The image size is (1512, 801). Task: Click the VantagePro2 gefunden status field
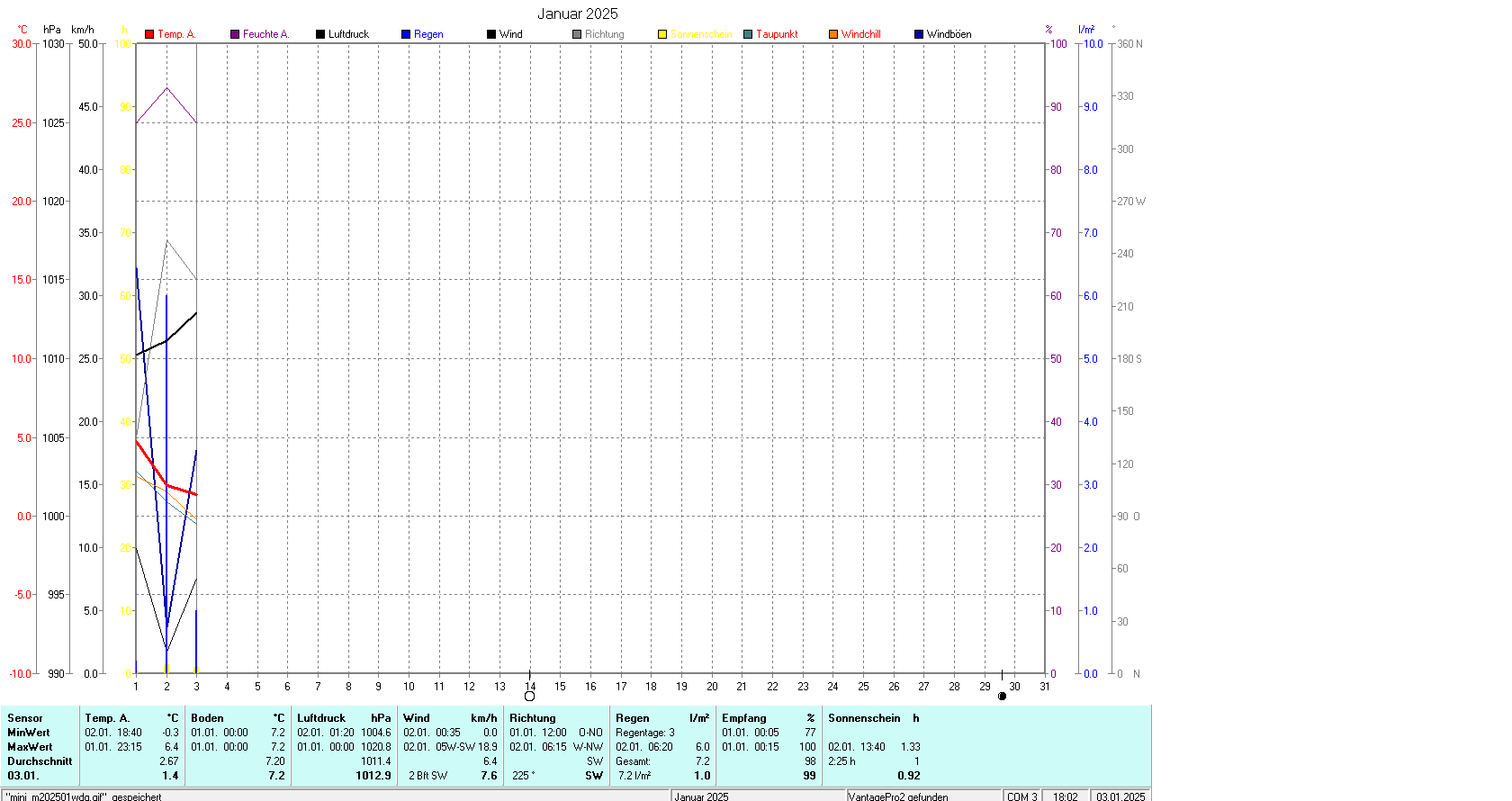tap(897, 796)
